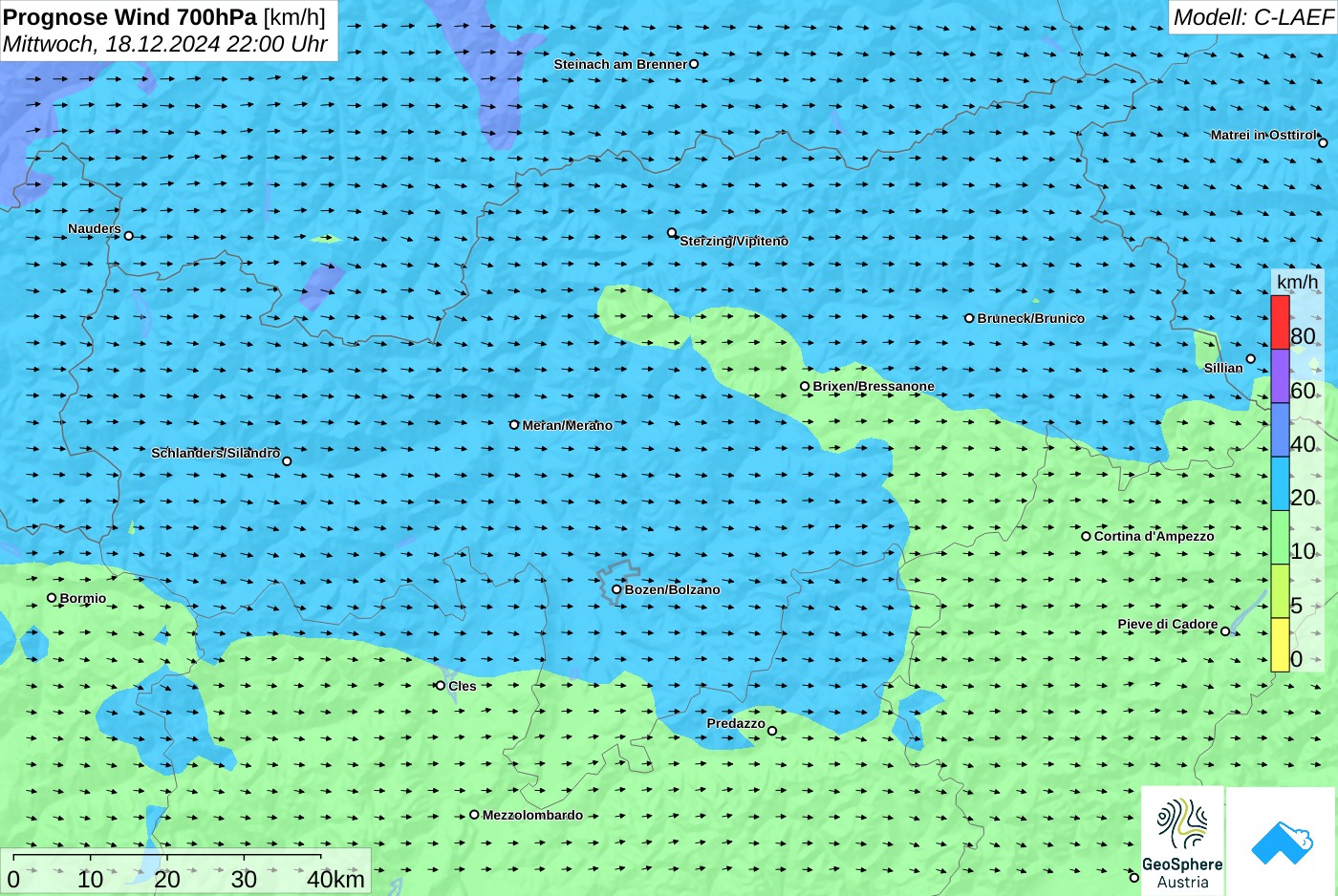Click the 'km/h' legend heading
This screenshot has height=896, width=1338.
1297,282
